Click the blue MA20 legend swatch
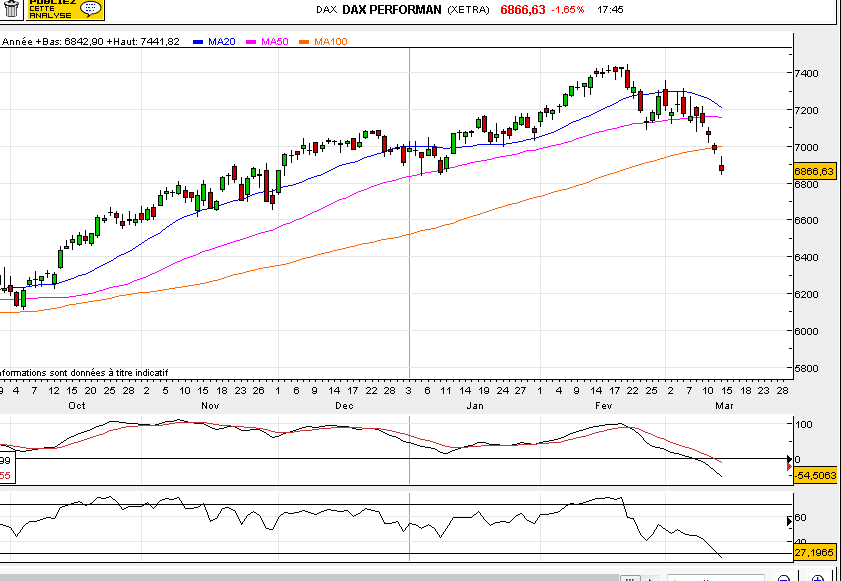Screen dimensions: 841x581 pos(197,42)
